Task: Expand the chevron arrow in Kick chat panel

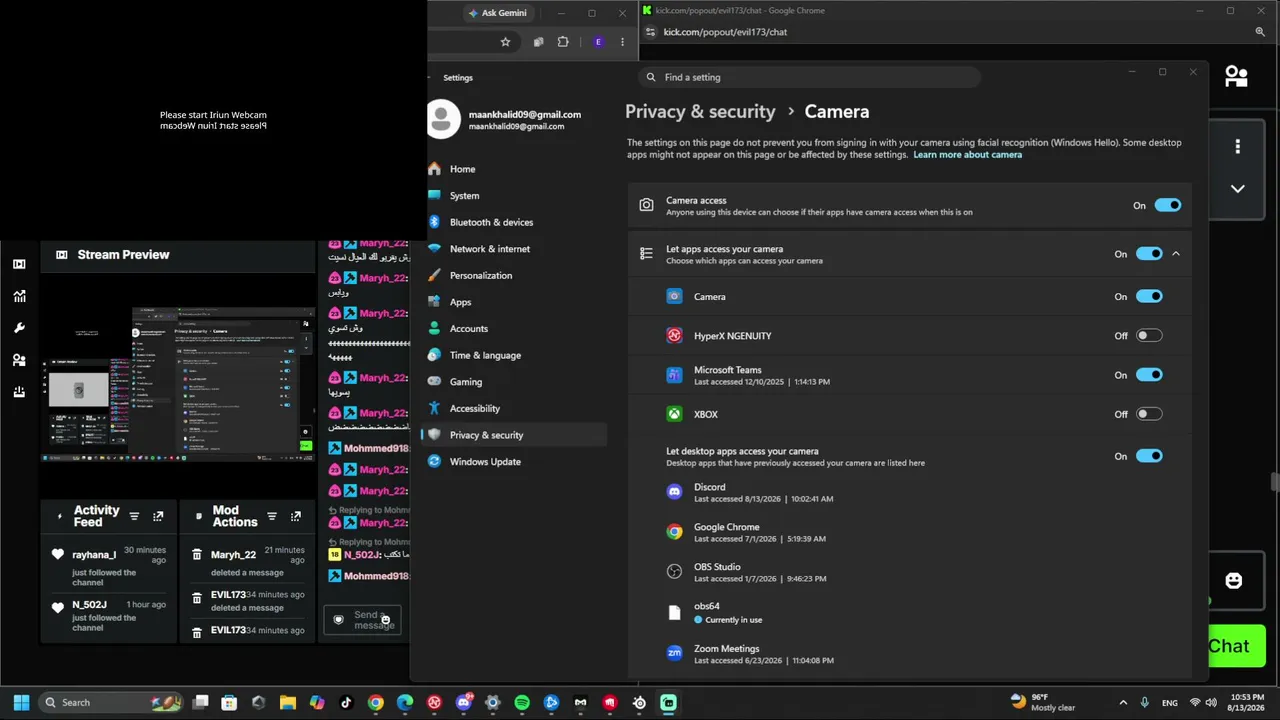Action: (x=1238, y=189)
